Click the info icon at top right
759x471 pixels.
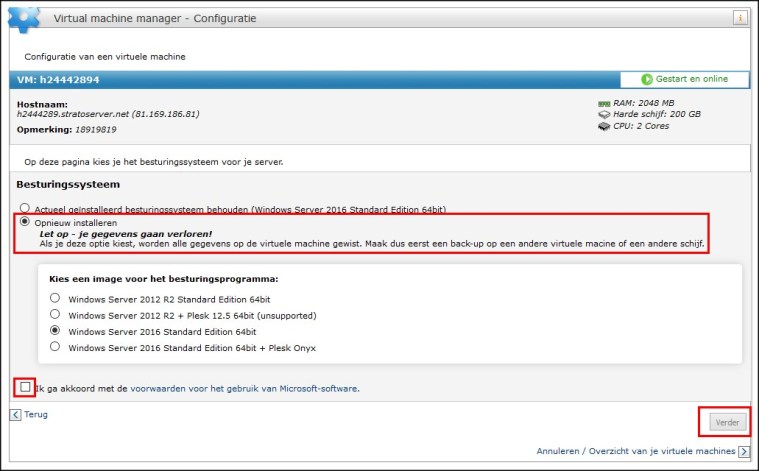tap(740, 17)
